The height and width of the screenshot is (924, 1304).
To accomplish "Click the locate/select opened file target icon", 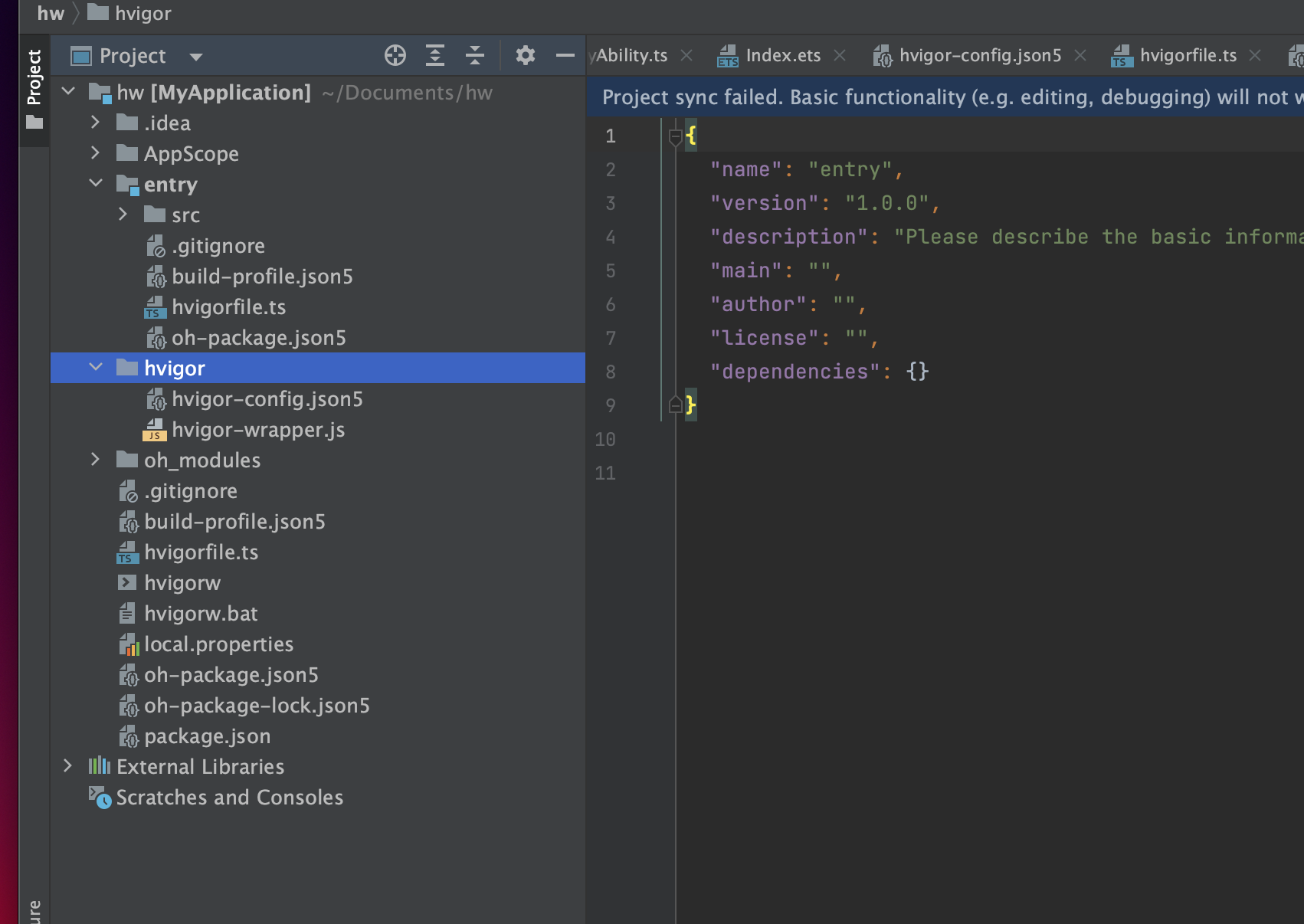I will pos(395,55).
